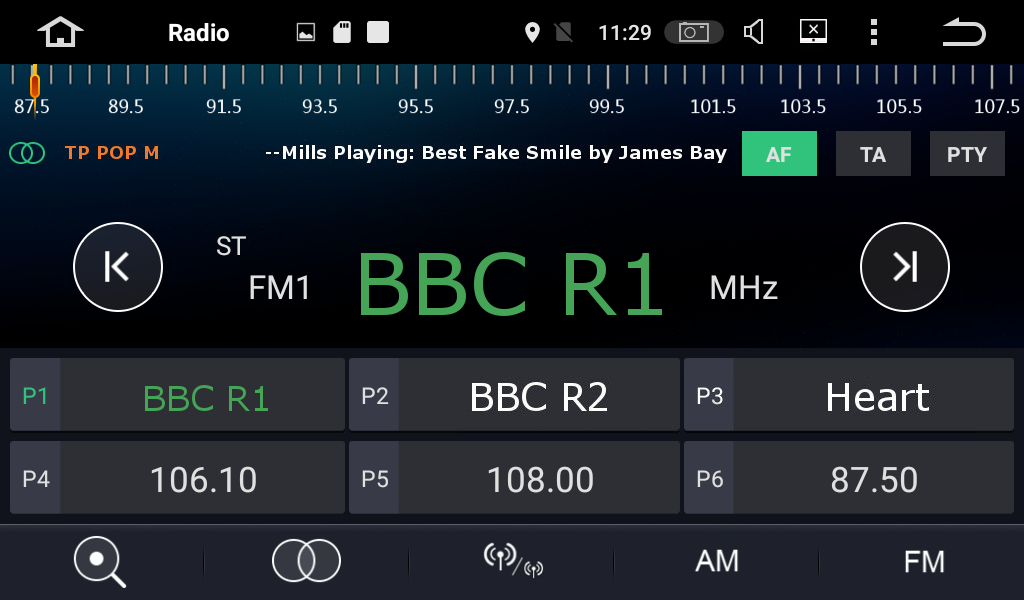This screenshot has width=1024, height=600.
Task: Tap the close-screen icon in top bar
Action: 813,32
